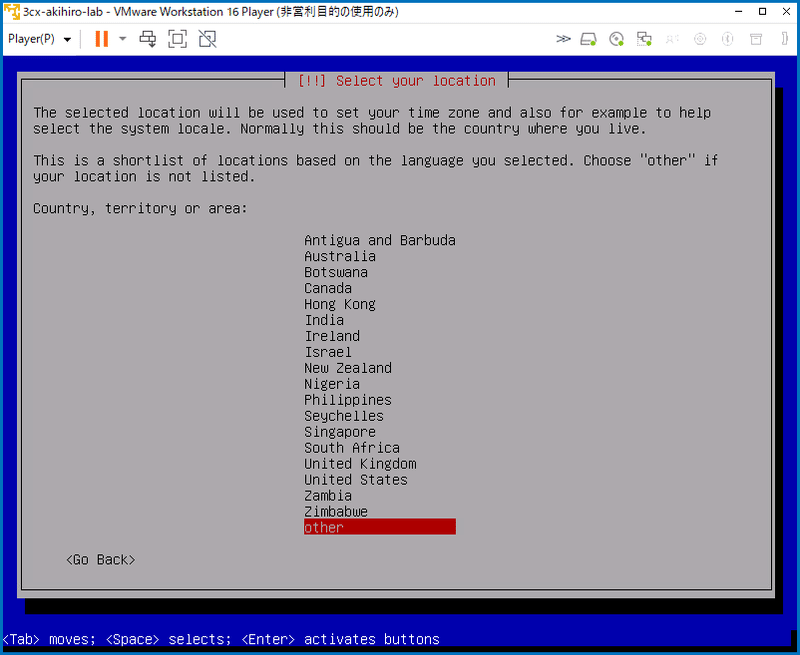Pick Hong Kong as location

tap(380, 304)
